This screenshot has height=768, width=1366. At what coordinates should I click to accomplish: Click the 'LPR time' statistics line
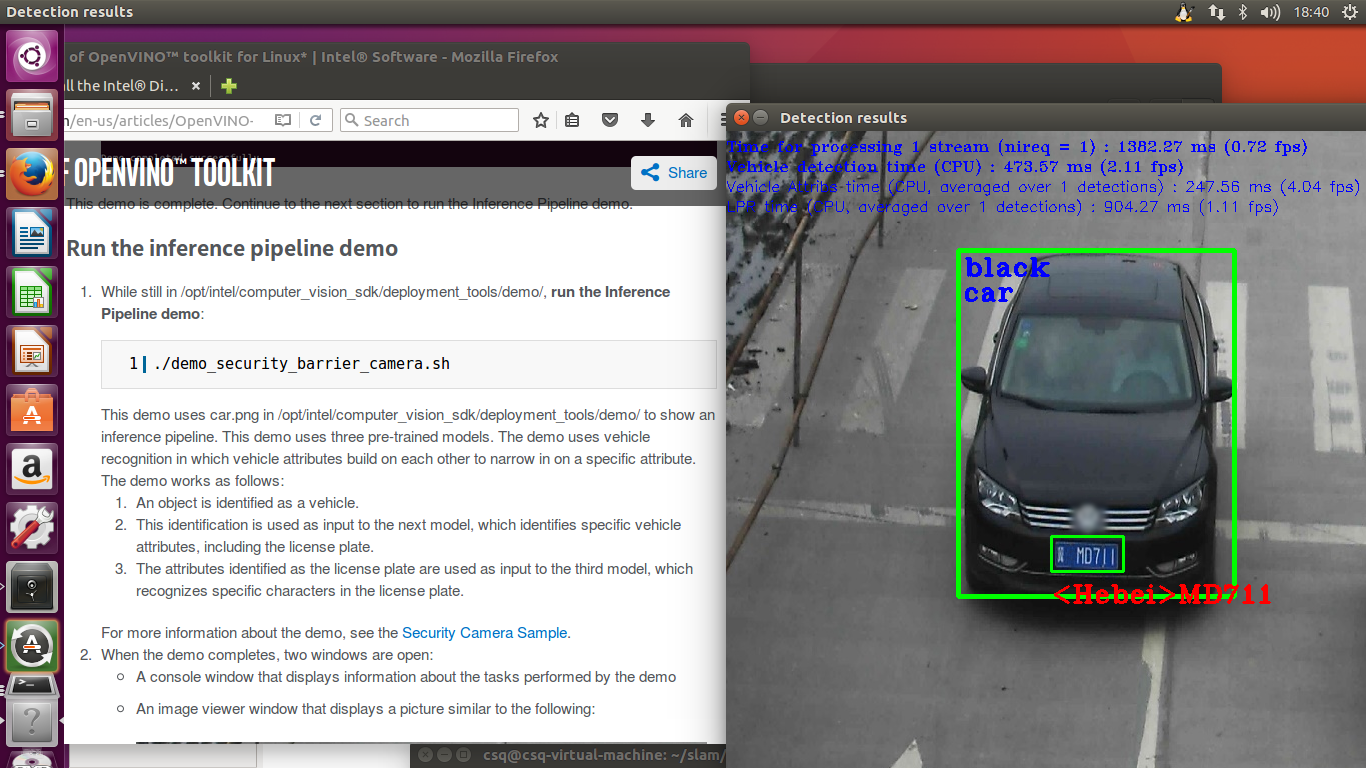(1002, 207)
